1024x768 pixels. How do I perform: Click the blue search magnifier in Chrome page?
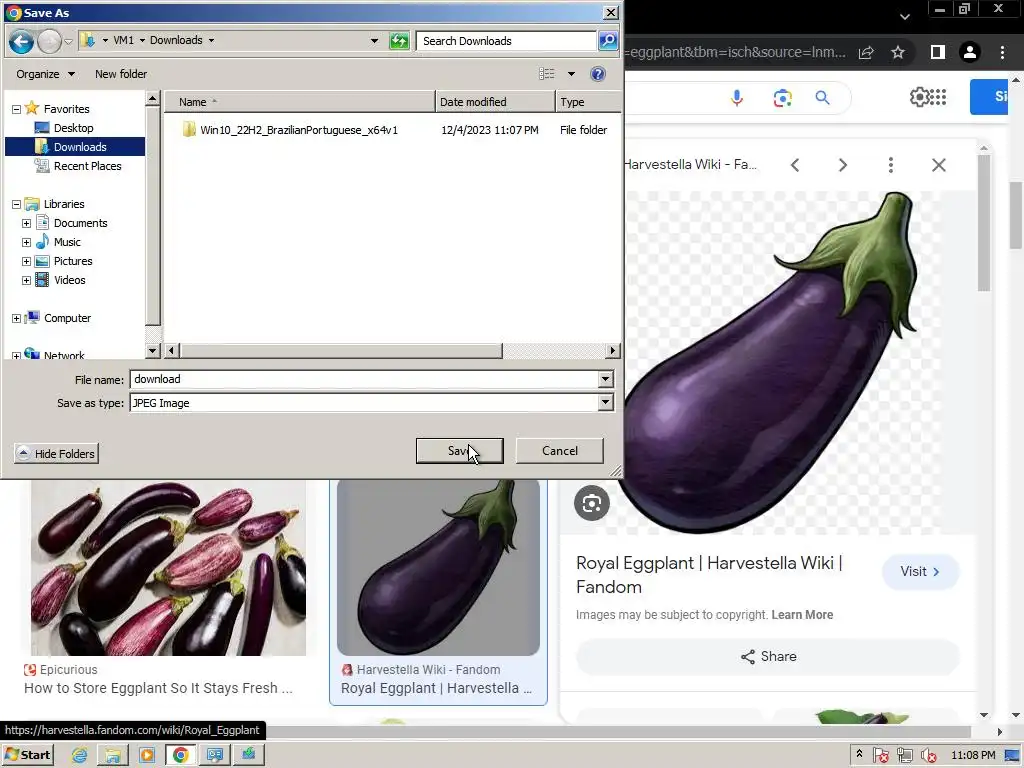[x=822, y=98]
